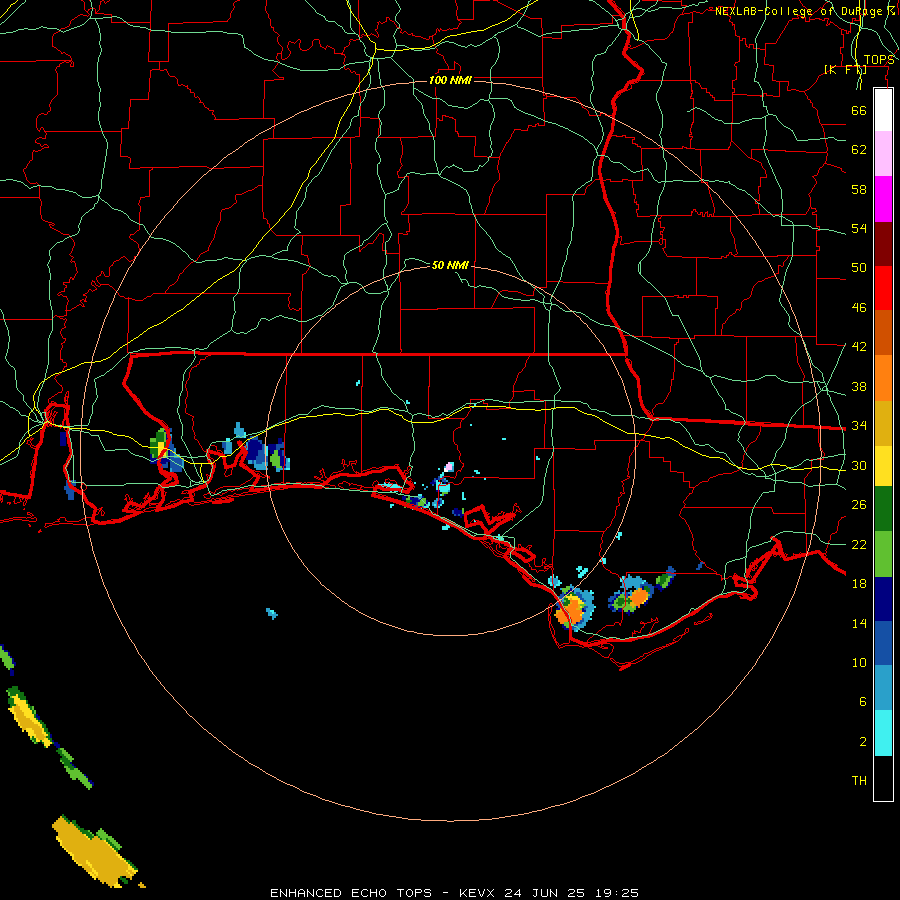This screenshot has width=900, height=900.
Task: Click the NEXLAB-College of DuPage label
Action: pyautogui.click(x=804, y=11)
